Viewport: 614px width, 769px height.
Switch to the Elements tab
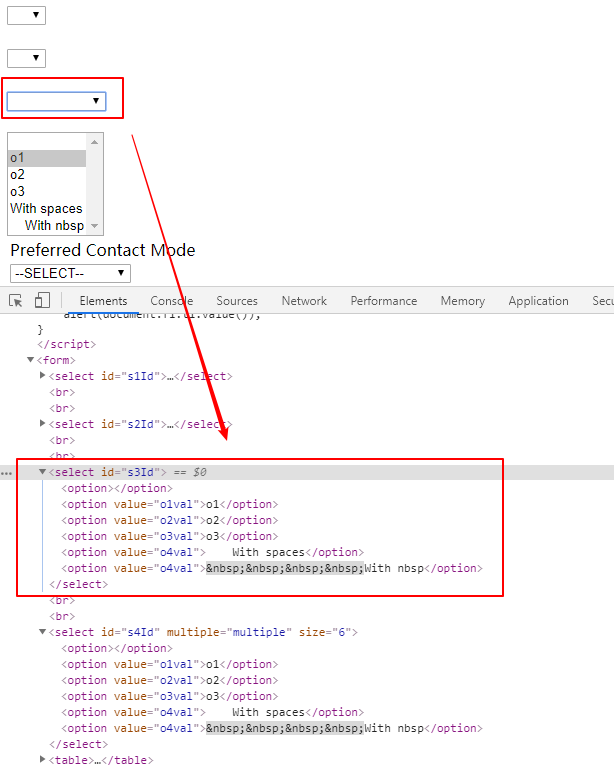point(103,301)
